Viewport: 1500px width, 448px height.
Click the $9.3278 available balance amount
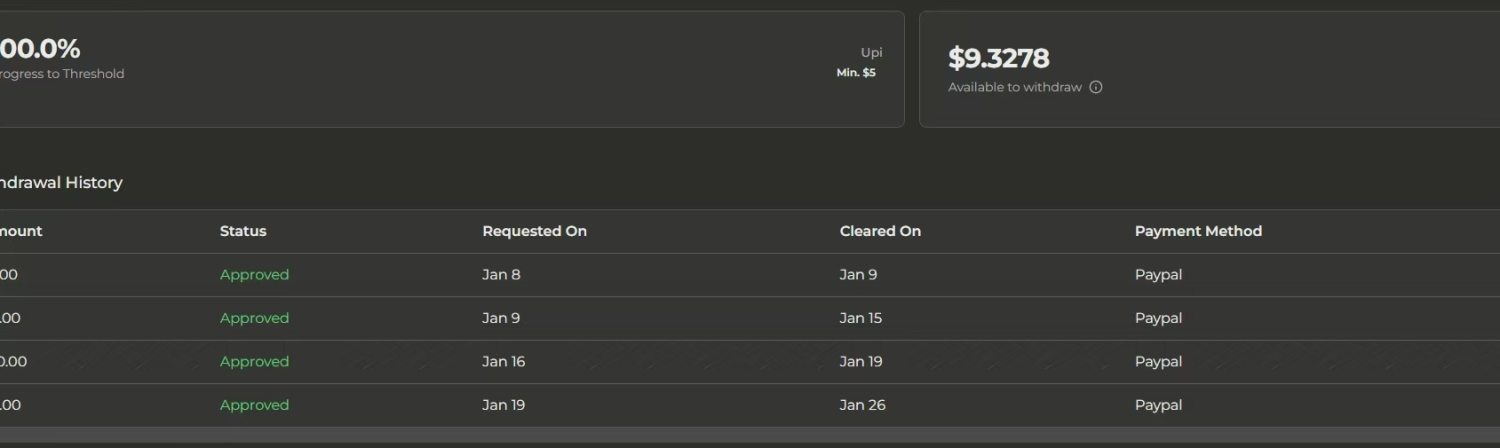pyautogui.click(x=998, y=58)
